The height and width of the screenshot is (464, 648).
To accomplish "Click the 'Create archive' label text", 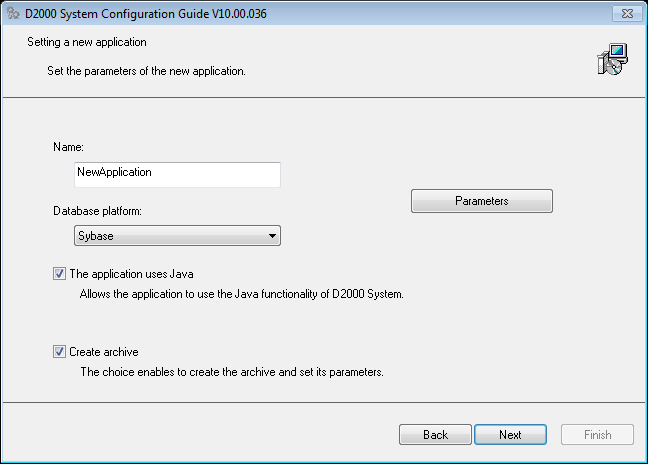I will (x=103, y=352).
